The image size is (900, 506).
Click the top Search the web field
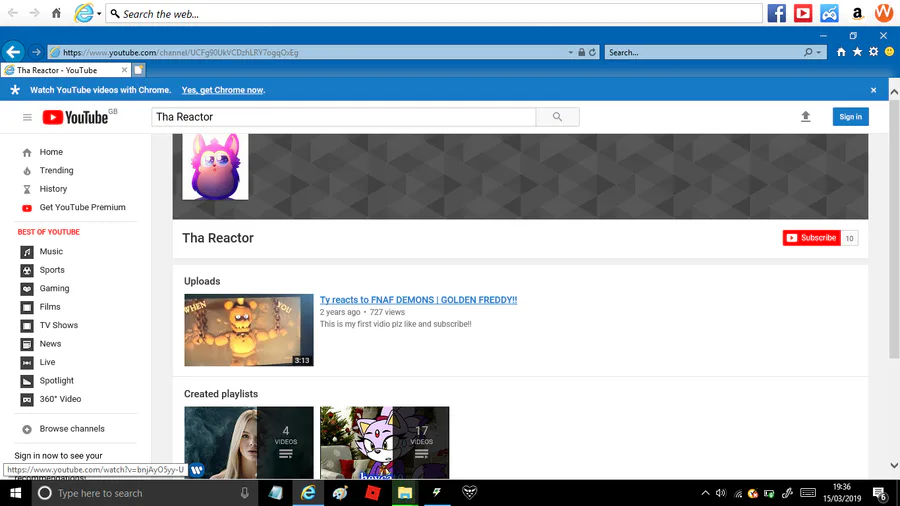point(434,14)
